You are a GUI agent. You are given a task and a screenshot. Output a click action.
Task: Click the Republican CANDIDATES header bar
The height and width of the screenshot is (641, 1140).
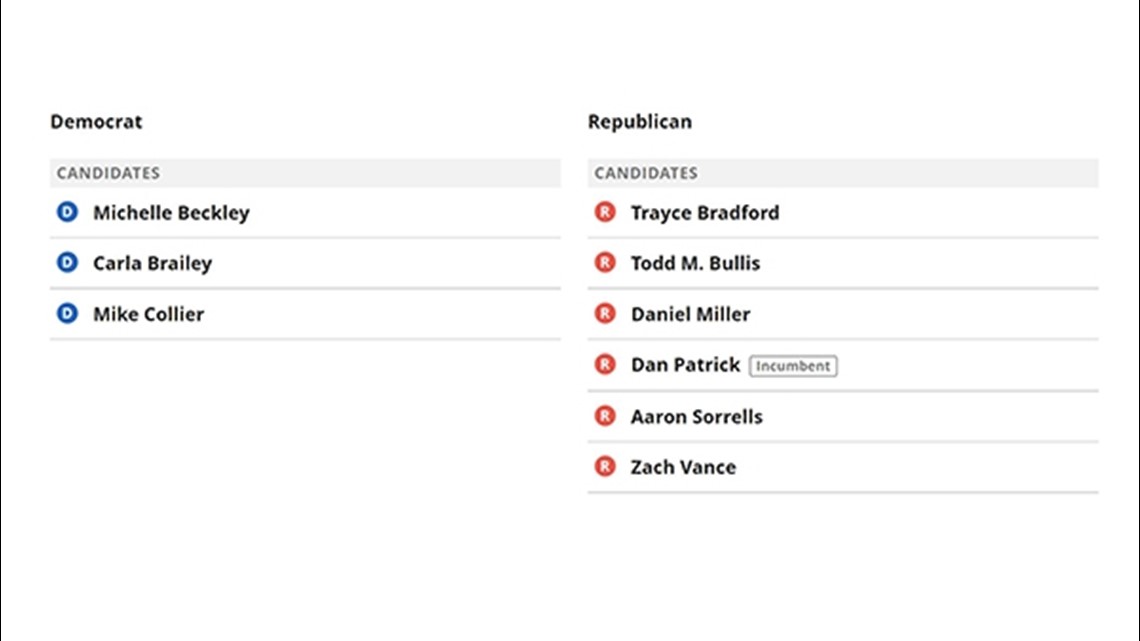pos(843,173)
